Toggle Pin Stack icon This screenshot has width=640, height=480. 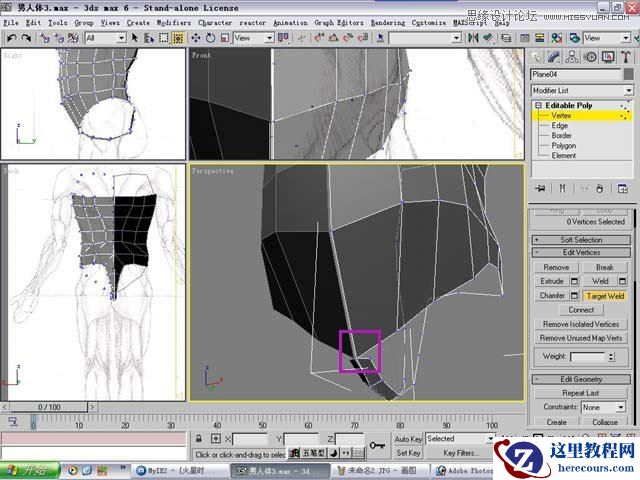point(541,188)
